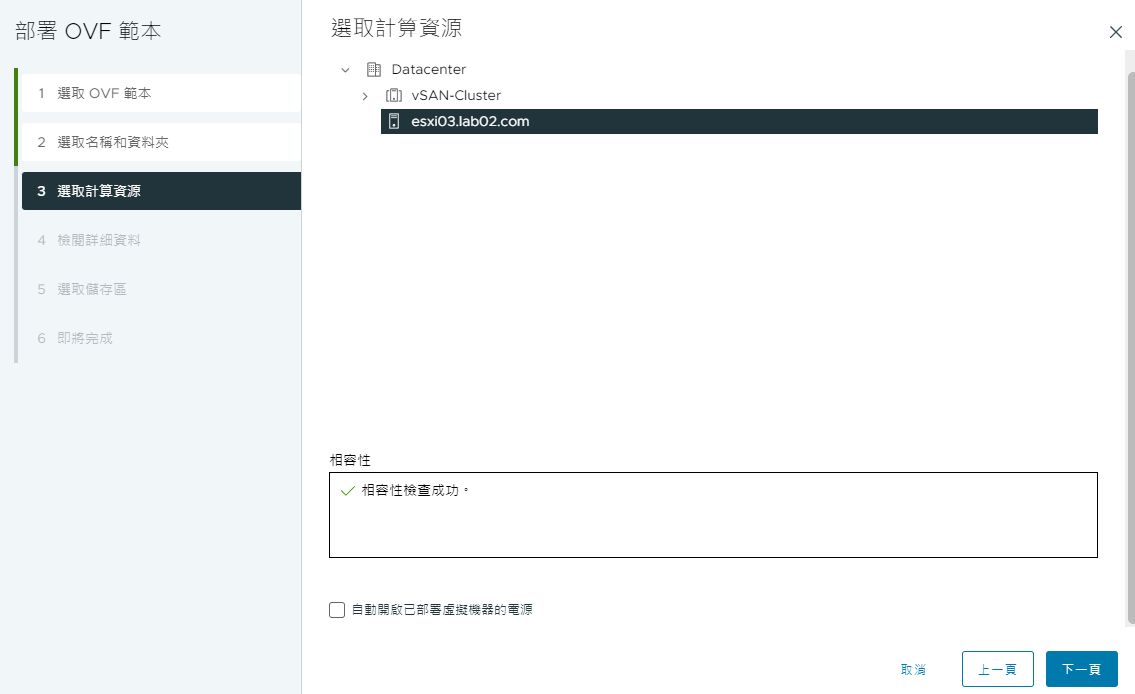Enable 自動開啟已部署虛擬機器的電源 checkbox
This screenshot has width=1135, height=694.
coord(337,610)
